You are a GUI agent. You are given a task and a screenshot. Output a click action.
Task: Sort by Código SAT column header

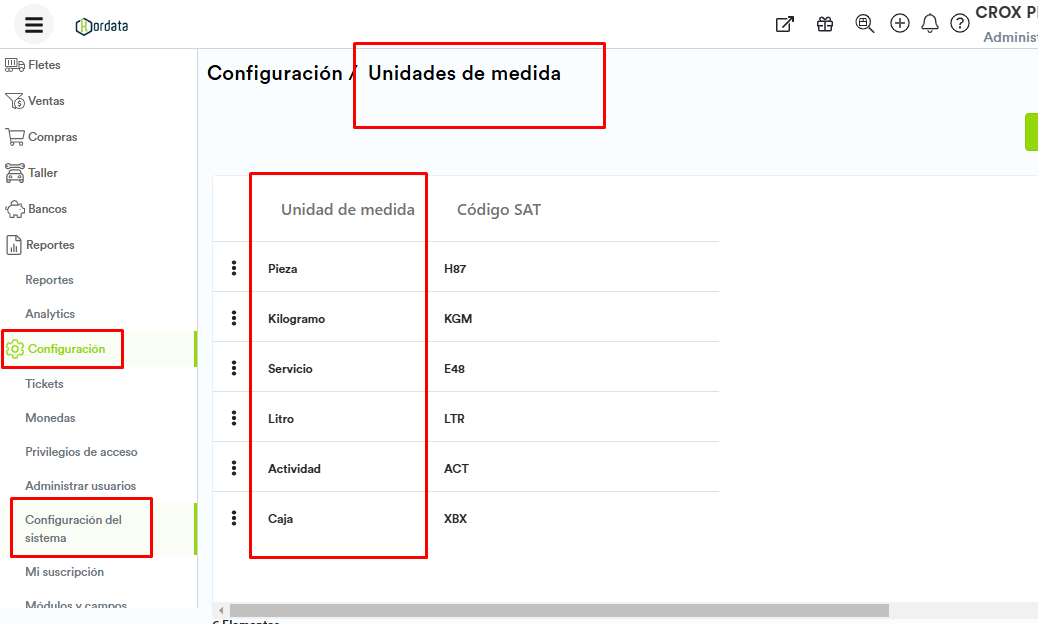click(498, 210)
